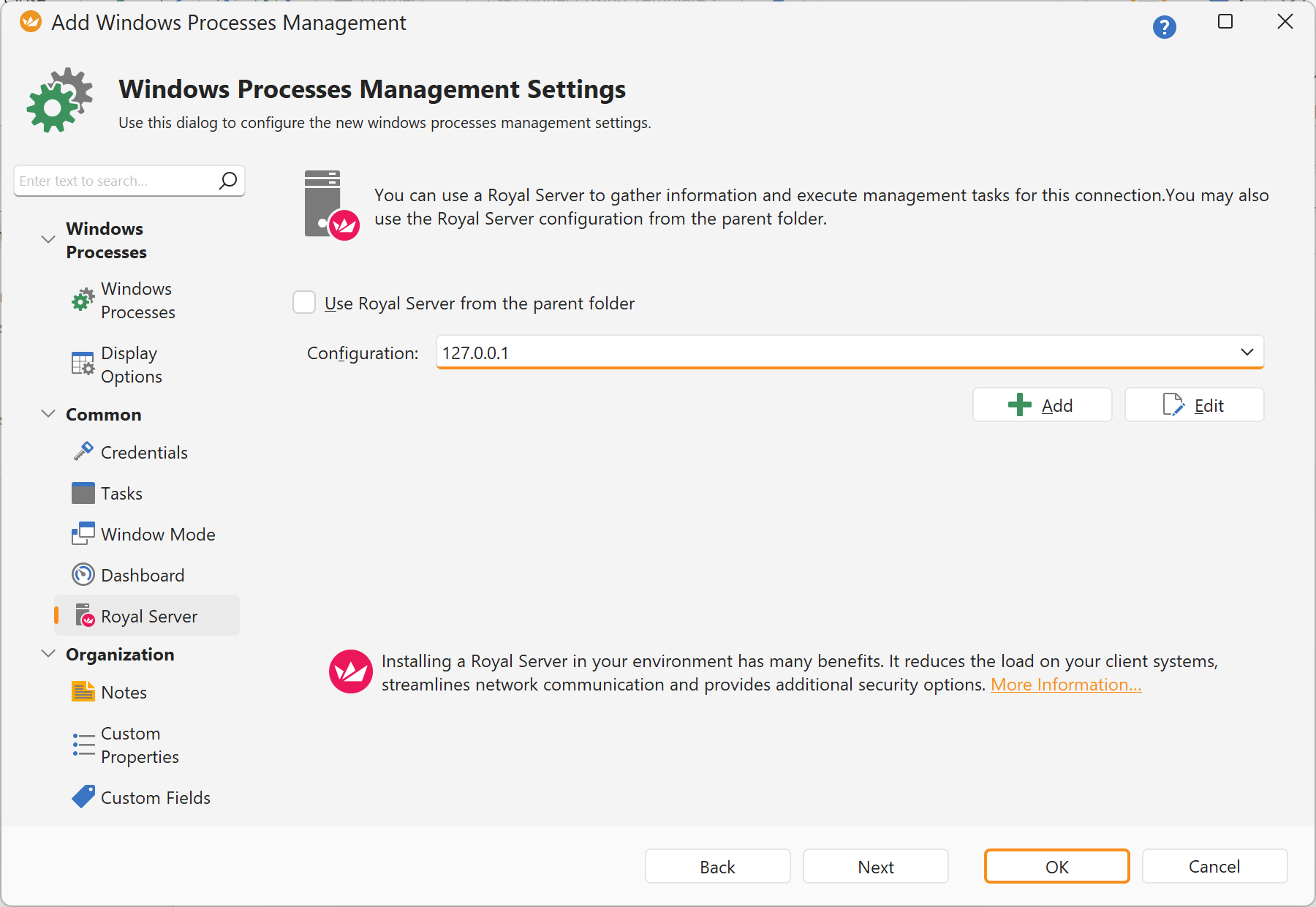Focus the settings search text field
The image size is (1316, 907).
tap(117, 181)
